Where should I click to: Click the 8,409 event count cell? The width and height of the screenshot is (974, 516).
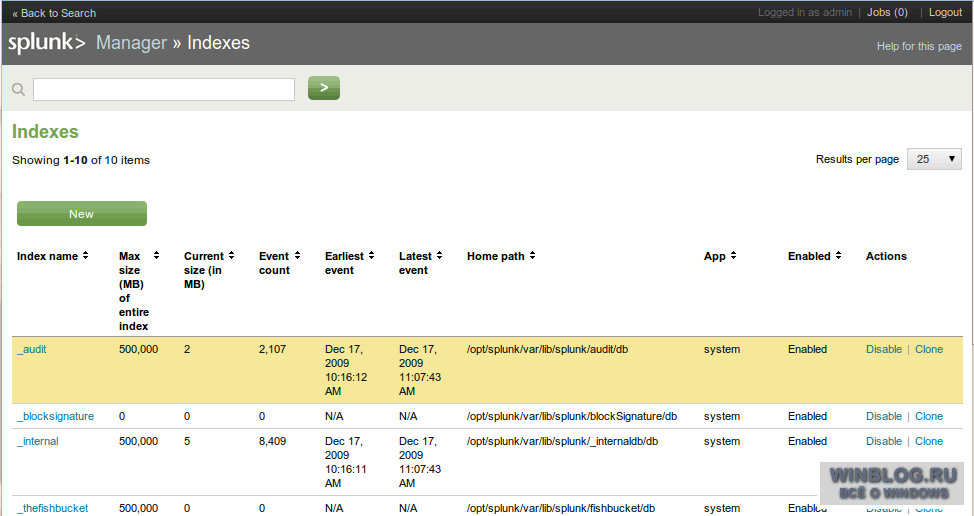tap(272, 441)
